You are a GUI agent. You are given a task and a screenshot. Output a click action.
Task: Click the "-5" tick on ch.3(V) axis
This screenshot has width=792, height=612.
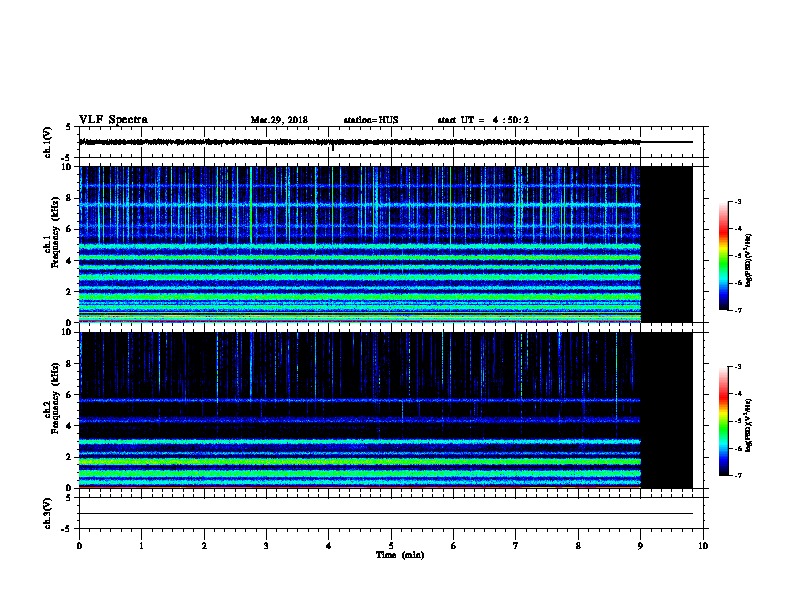[67, 529]
